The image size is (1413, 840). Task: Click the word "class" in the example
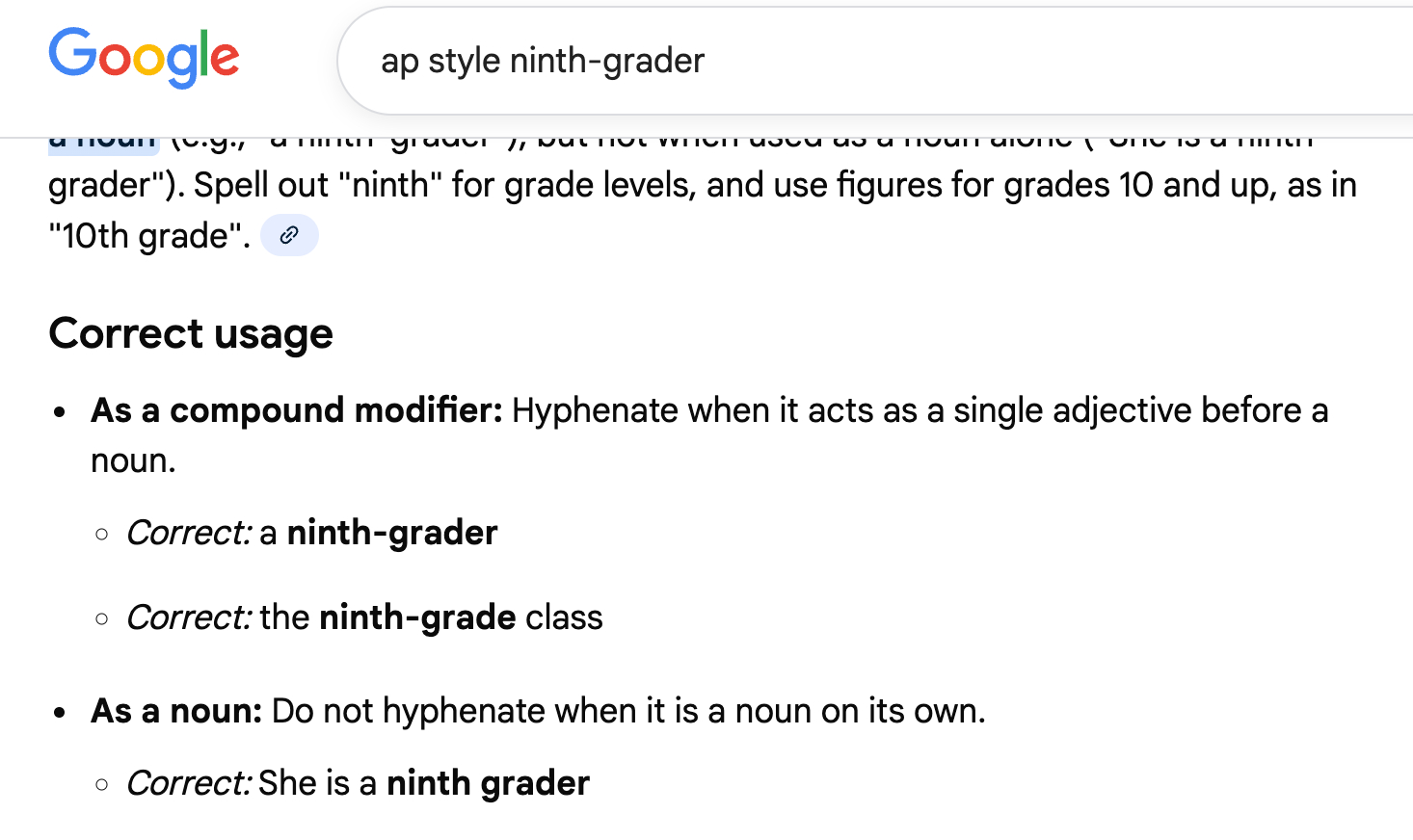click(x=564, y=617)
